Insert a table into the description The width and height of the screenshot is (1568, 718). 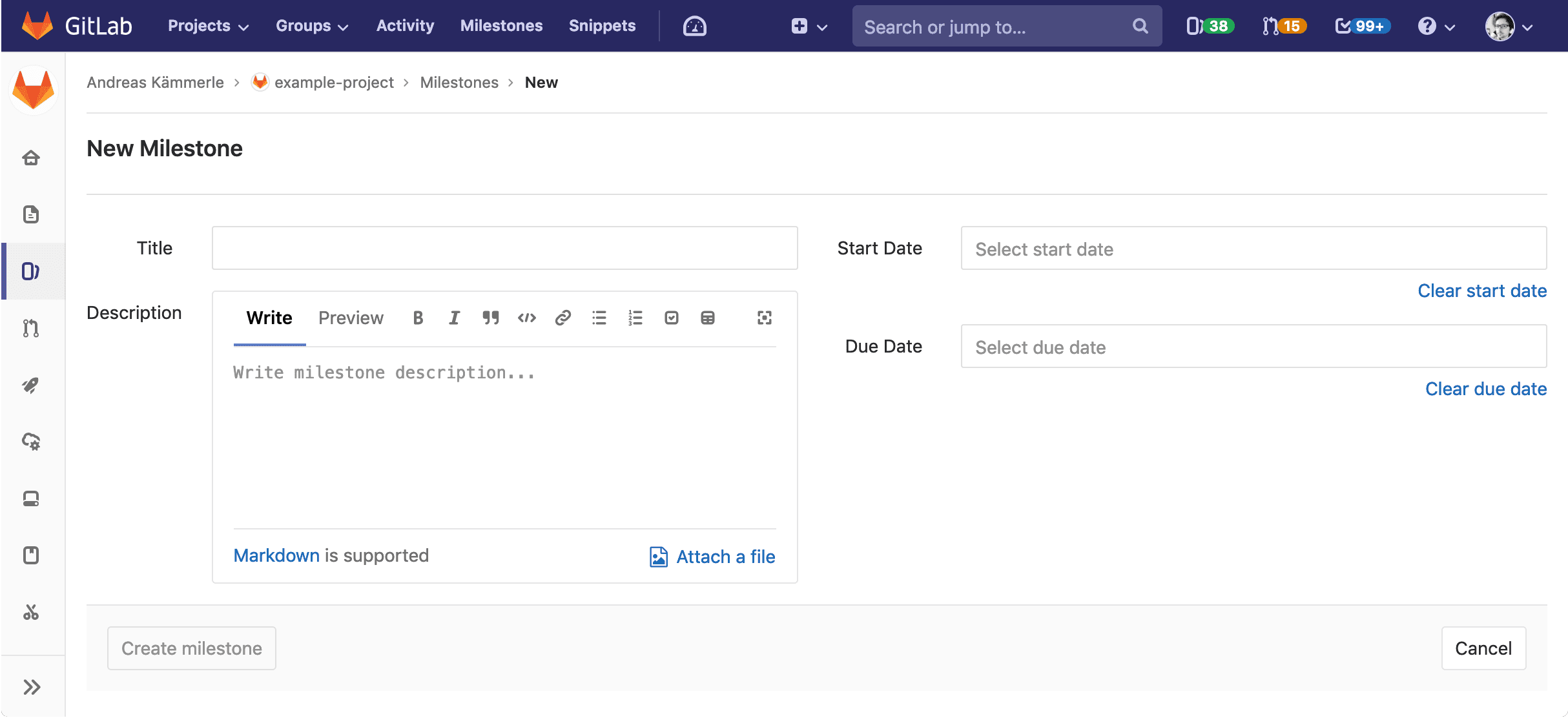(x=707, y=318)
